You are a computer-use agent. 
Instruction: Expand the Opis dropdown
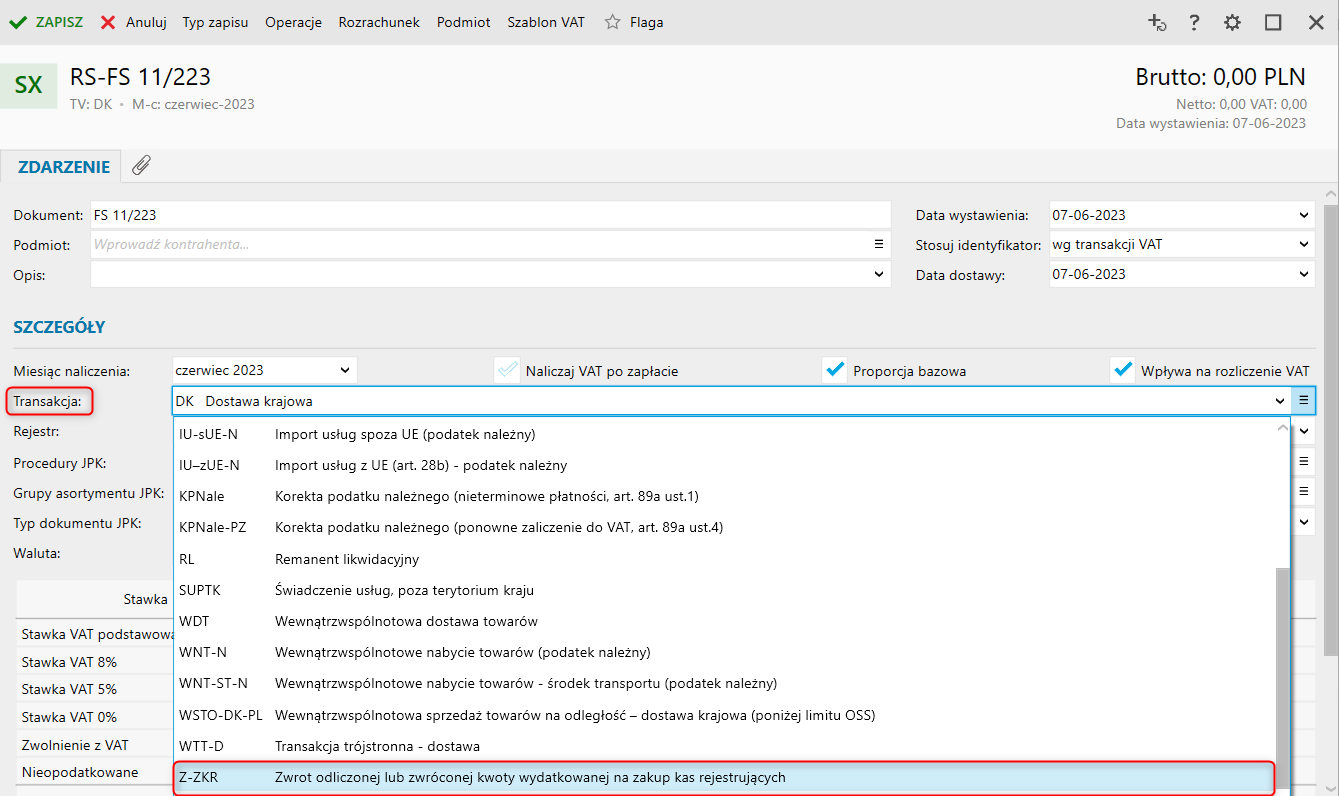tap(879, 274)
